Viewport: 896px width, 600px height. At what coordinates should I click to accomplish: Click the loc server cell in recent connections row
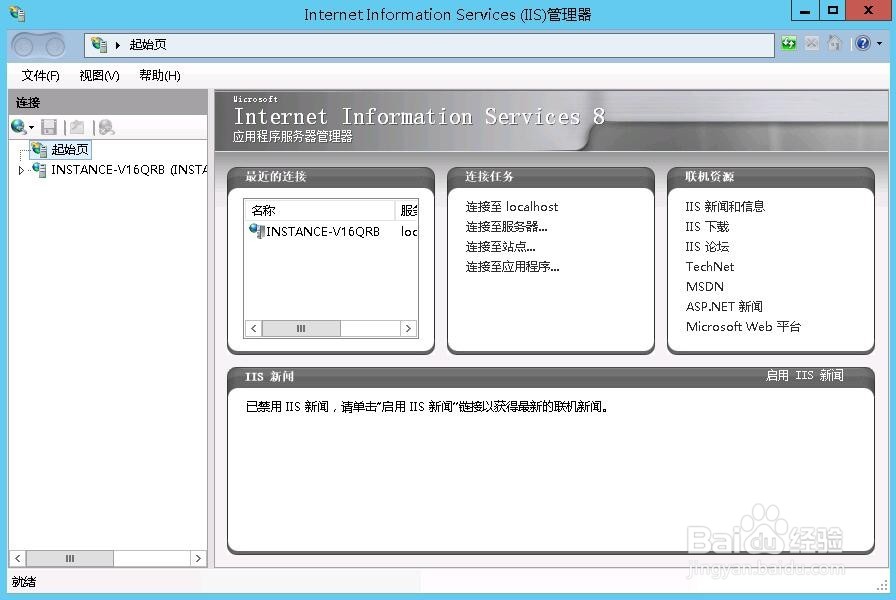[x=409, y=231]
